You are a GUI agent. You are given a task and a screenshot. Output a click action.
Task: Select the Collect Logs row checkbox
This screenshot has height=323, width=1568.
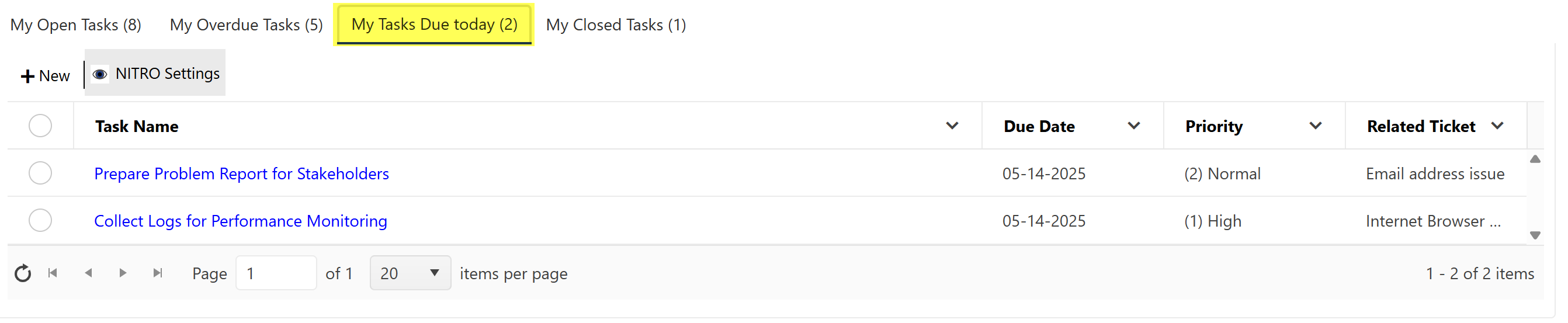[40, 220]
